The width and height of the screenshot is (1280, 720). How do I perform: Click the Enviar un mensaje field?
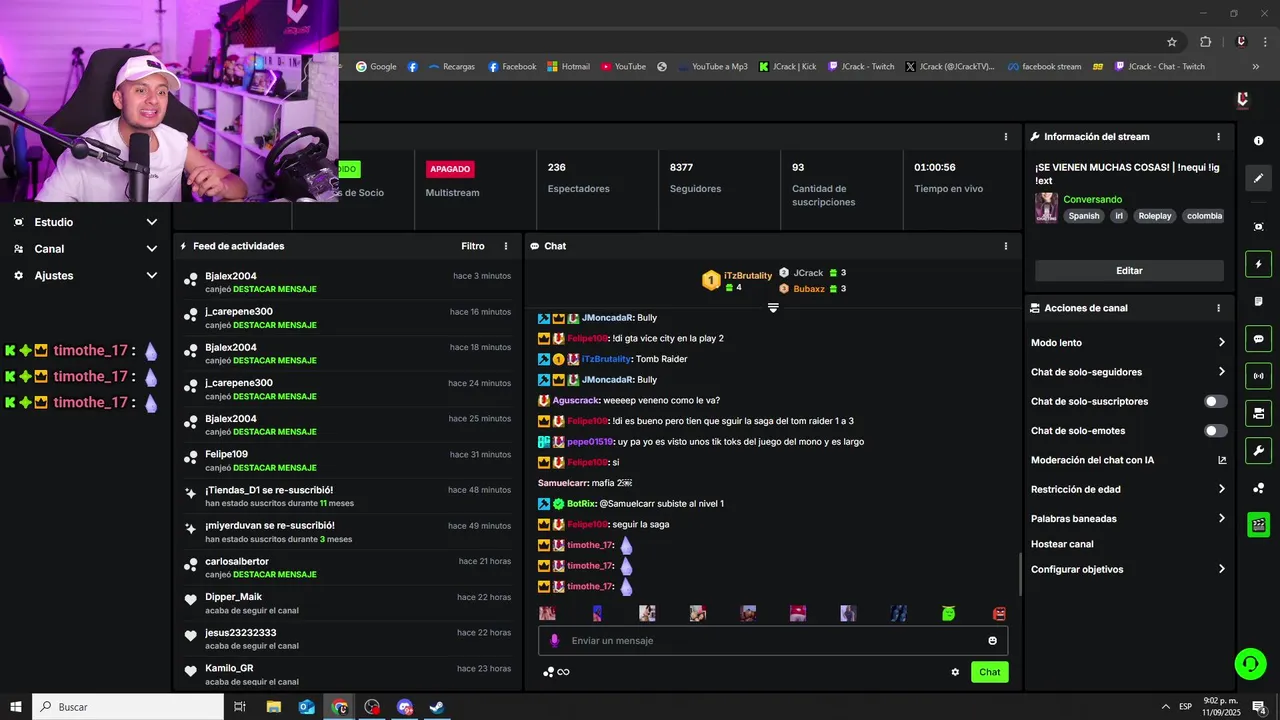tap(773, 641)
